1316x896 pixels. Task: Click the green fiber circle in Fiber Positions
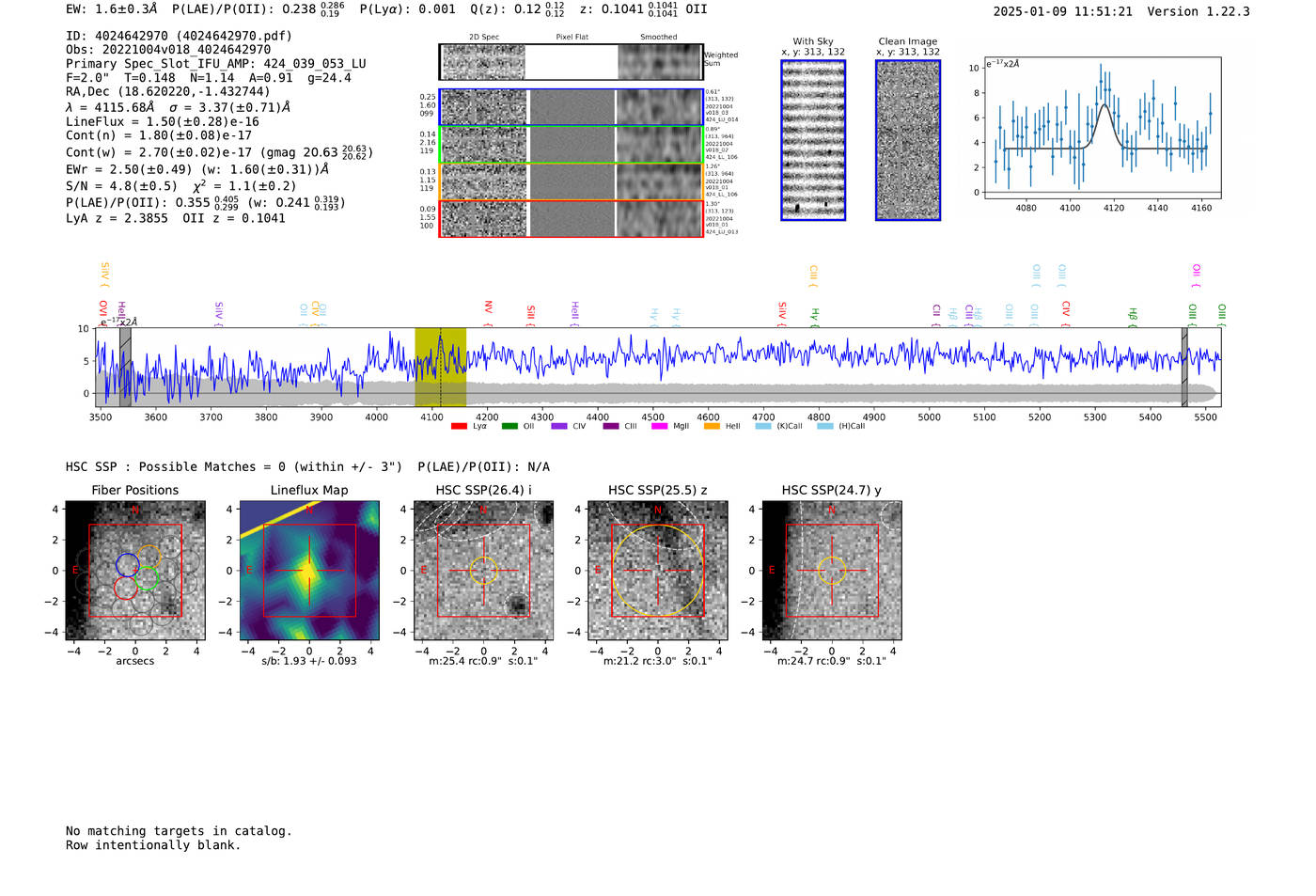click(x=146, y=579)
